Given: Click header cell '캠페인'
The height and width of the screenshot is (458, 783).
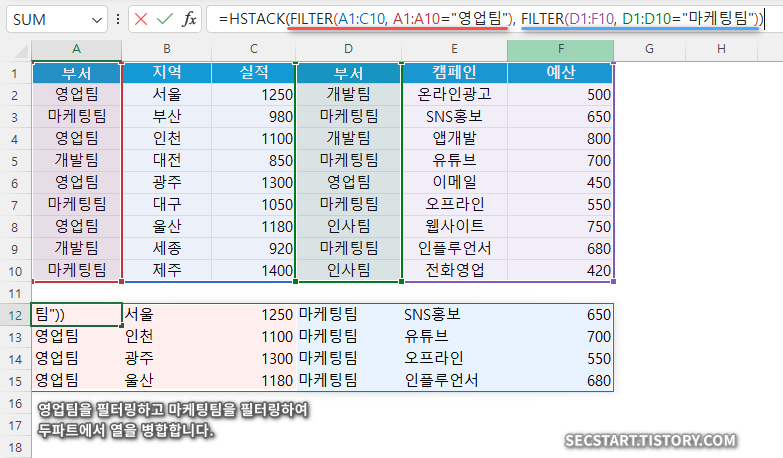Looking at the screenshot, I should 454,73.
